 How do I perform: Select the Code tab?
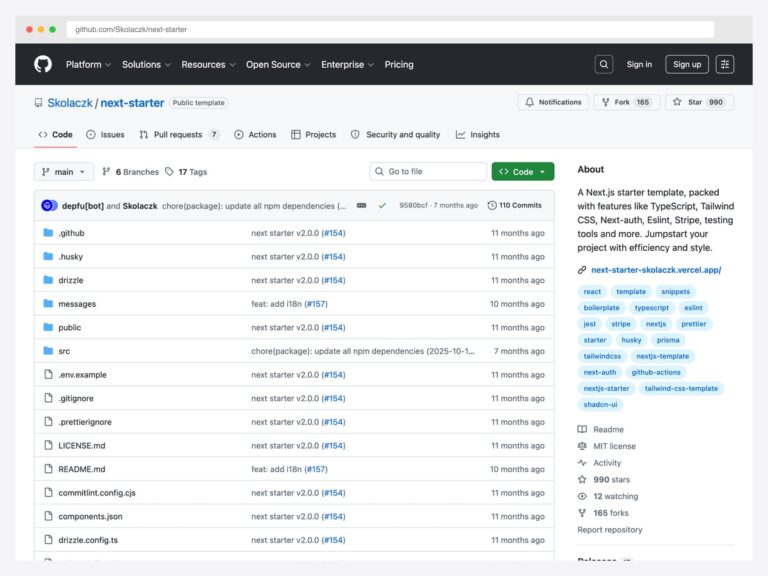coord(55,134)
